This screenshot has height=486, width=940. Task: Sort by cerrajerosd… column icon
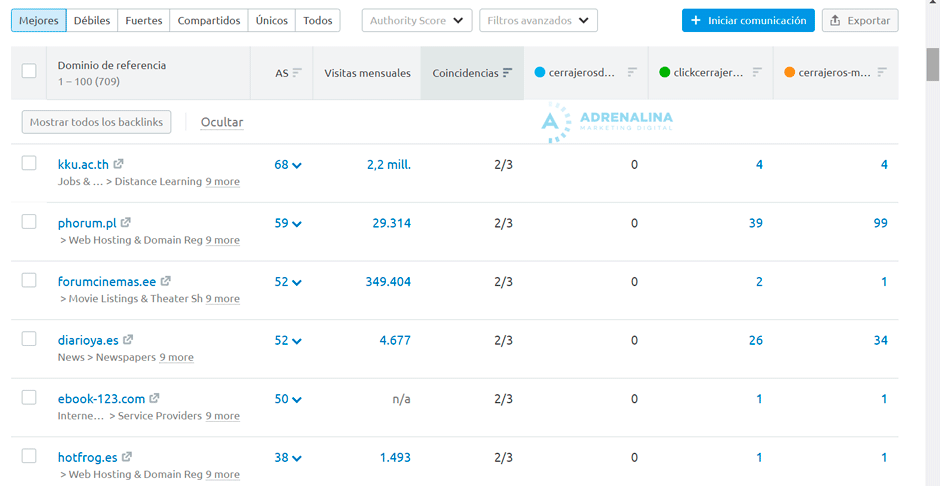click(632, 73)
